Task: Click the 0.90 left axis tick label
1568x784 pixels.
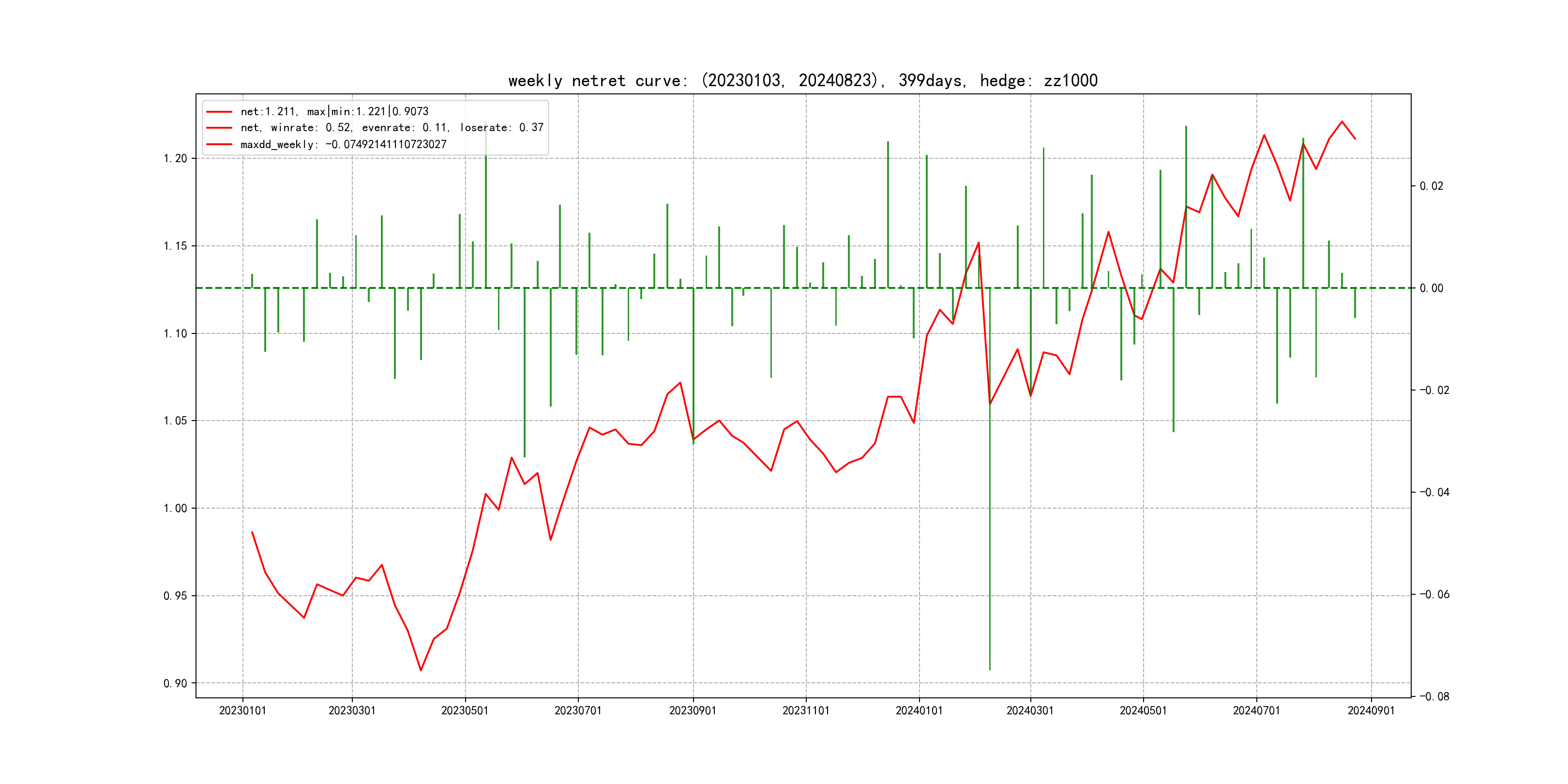Action: [175, 683]
